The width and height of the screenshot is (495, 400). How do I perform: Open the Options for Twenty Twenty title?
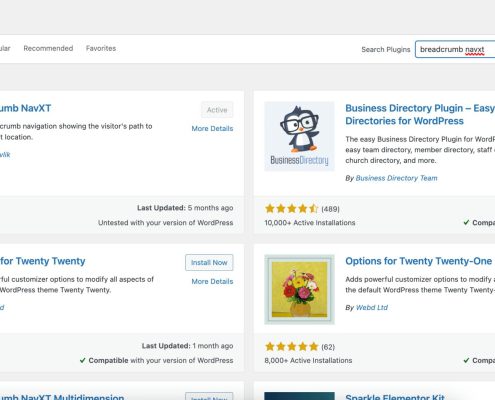[43, 261]
